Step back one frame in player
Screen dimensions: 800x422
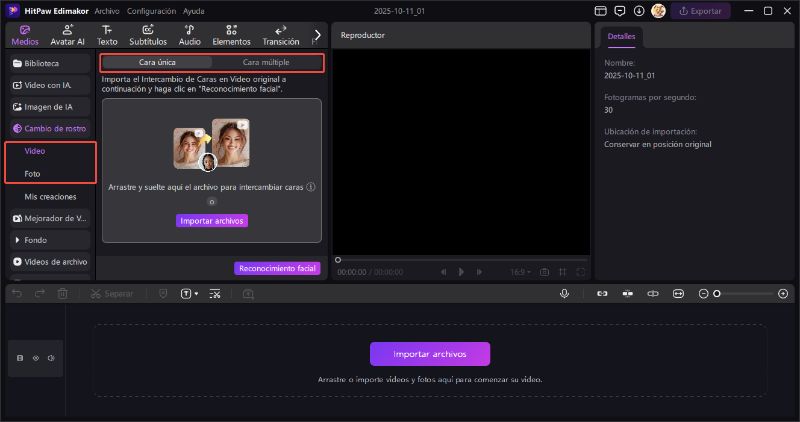coord(443,272)
